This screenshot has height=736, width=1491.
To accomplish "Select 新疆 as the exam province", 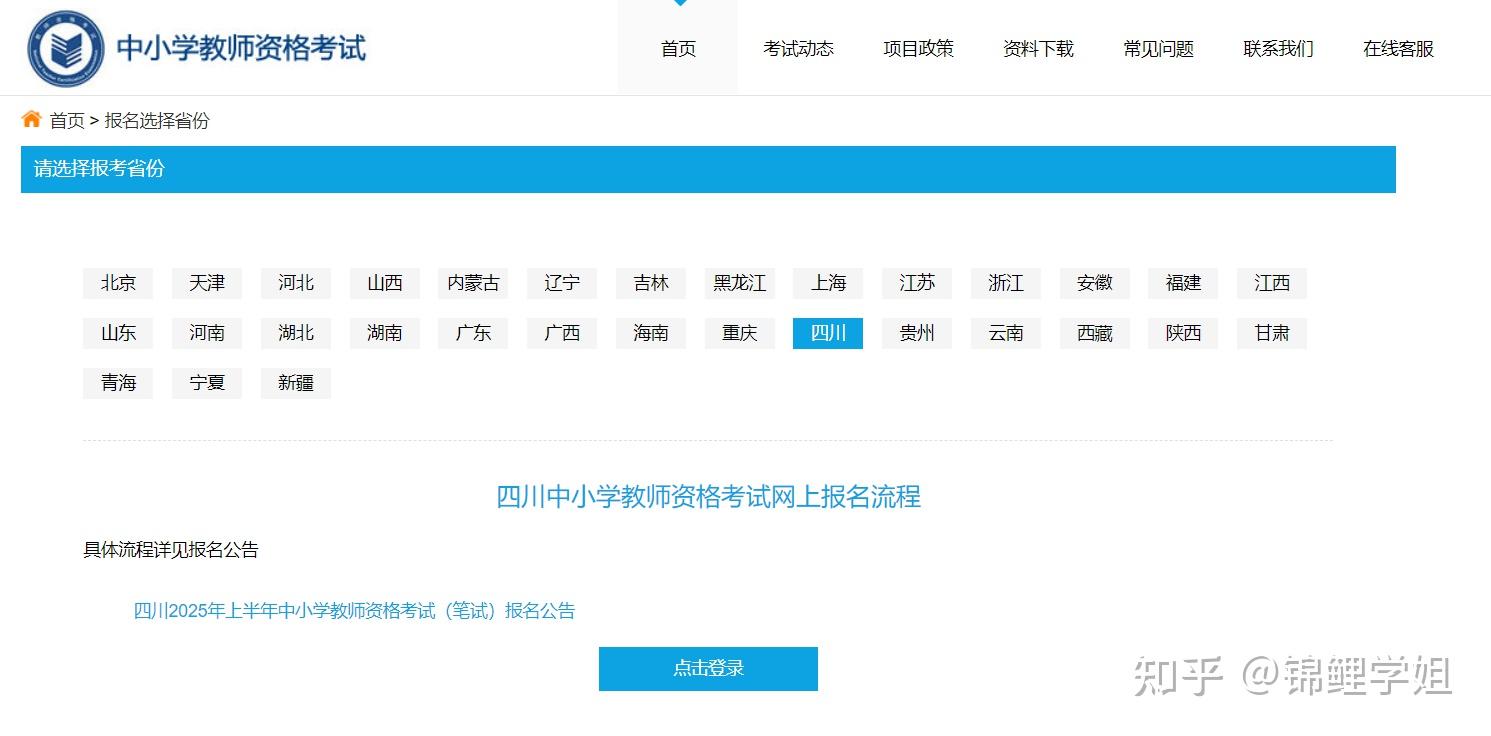I will (x=295, y=383).
